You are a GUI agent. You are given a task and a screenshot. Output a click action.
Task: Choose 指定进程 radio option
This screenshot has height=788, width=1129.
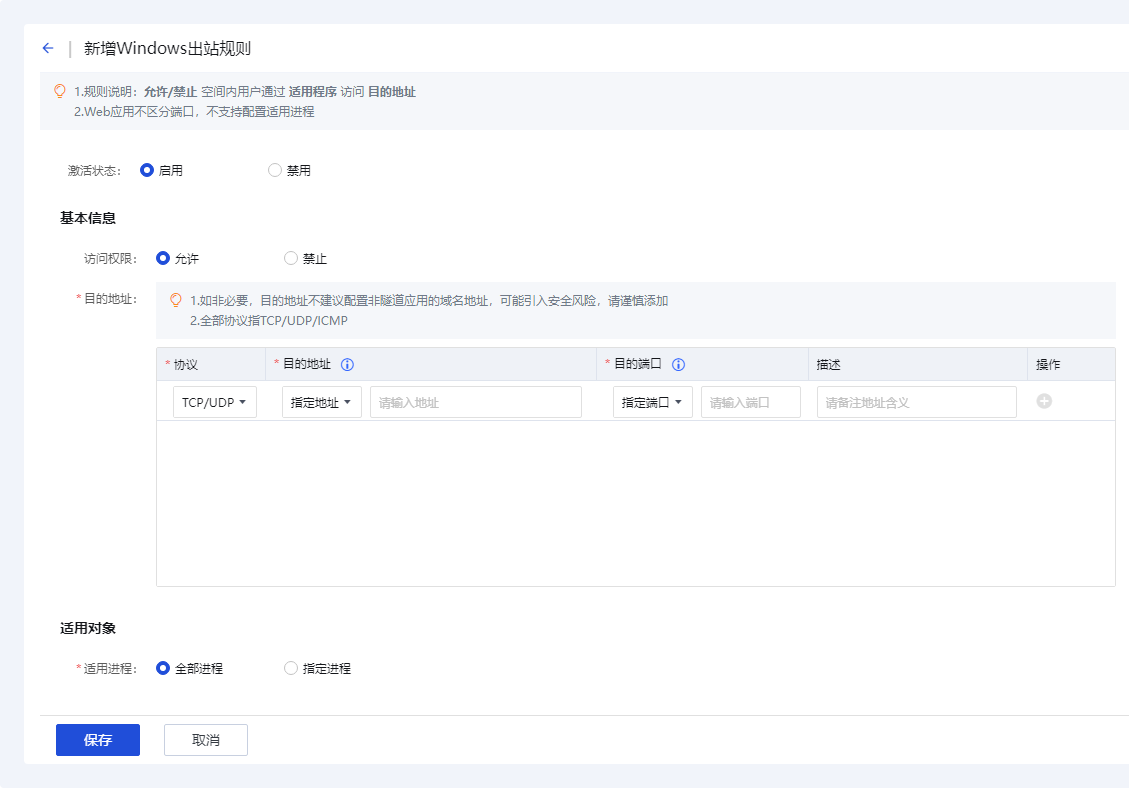pyautogui.click(x=291, y=668)
